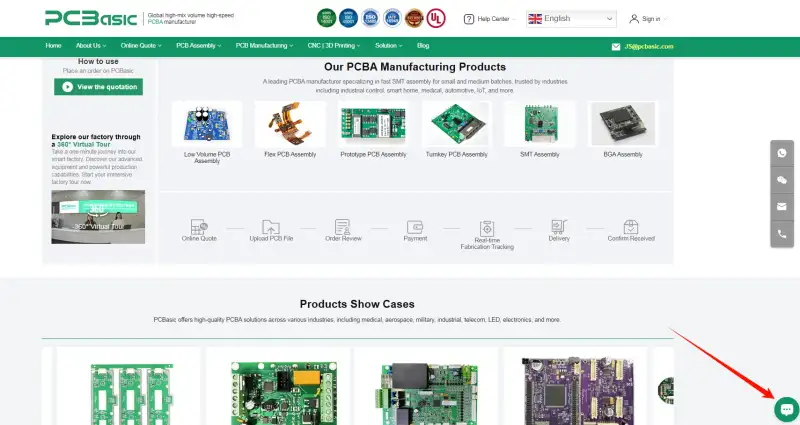Open the live chat bubble widget
800x425 pixels.
point(786,409)
